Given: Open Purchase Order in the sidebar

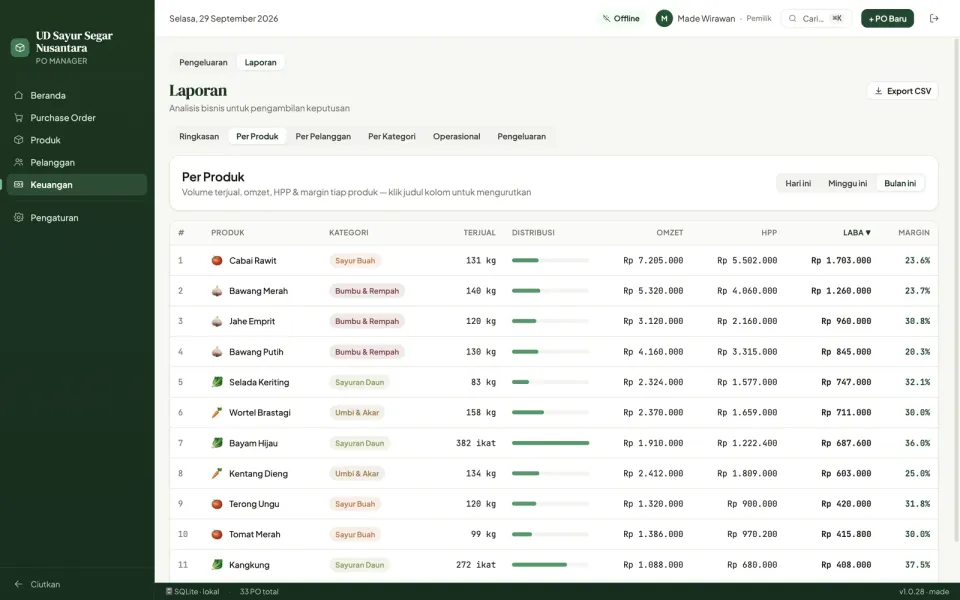Looking at the screenshot, I should tap(77, 118).
